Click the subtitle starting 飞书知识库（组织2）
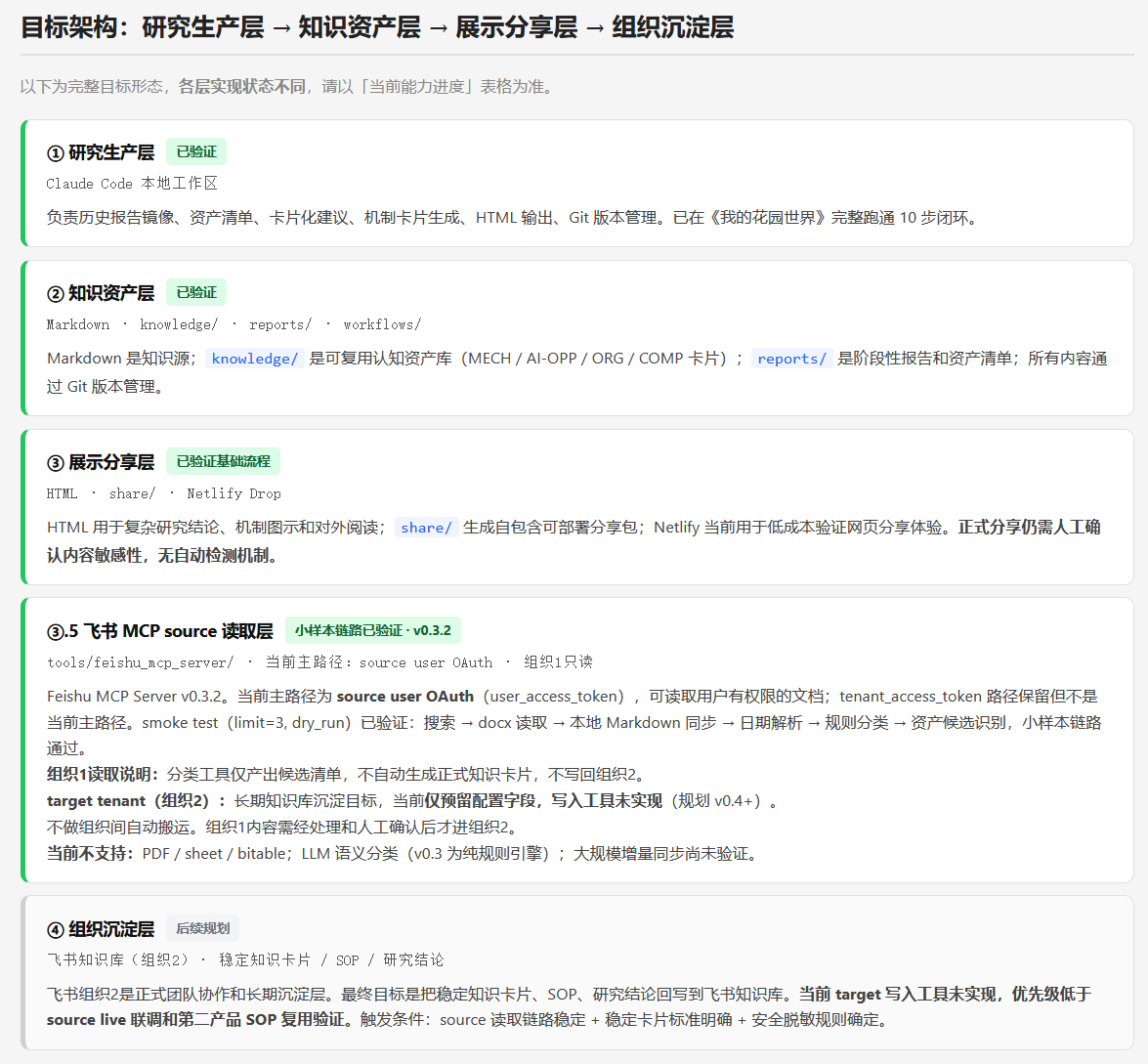Viewport: 1148px width, 1064px height. click(245, 960)
